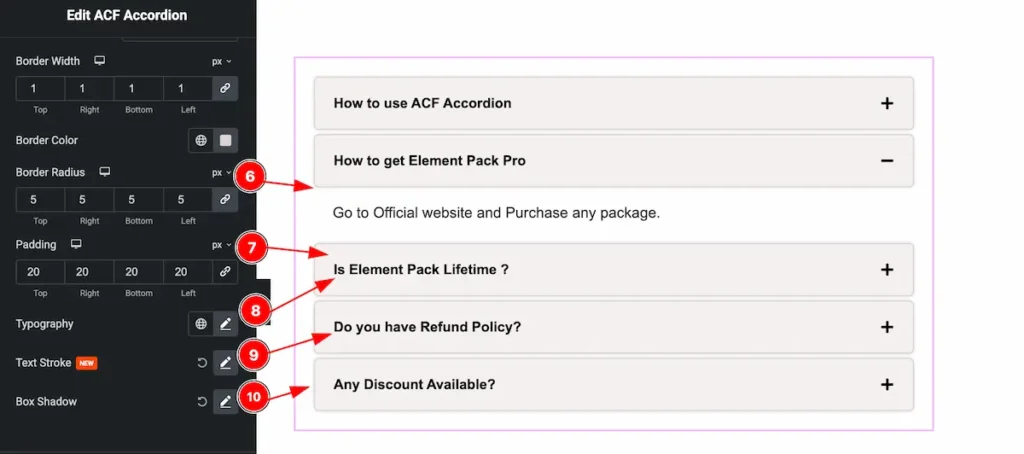The height and width of the screenshot is (454, 1024).
Task: Expand the 'How to use ACF Accordion' item
Action: 613,103
